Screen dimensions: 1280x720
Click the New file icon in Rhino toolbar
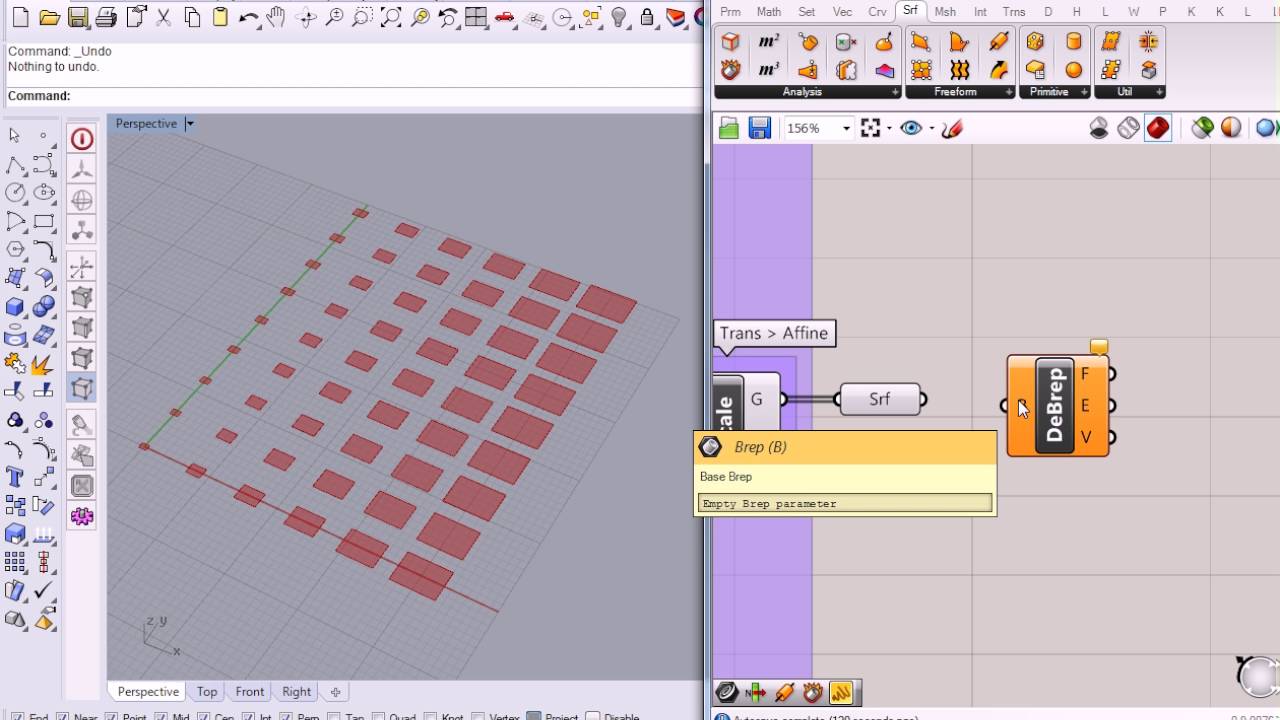[21, 17]
